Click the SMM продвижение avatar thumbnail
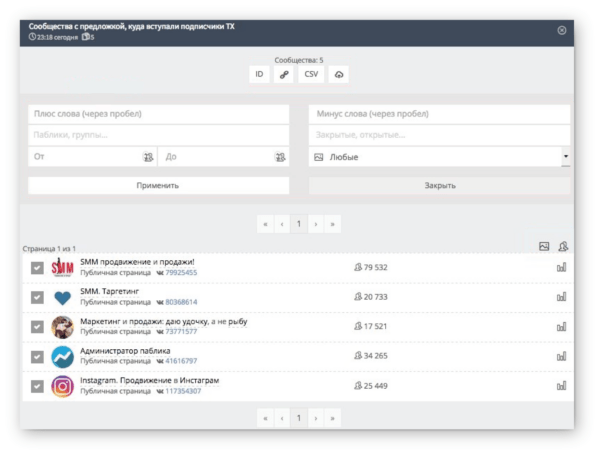 pos(62,267)
